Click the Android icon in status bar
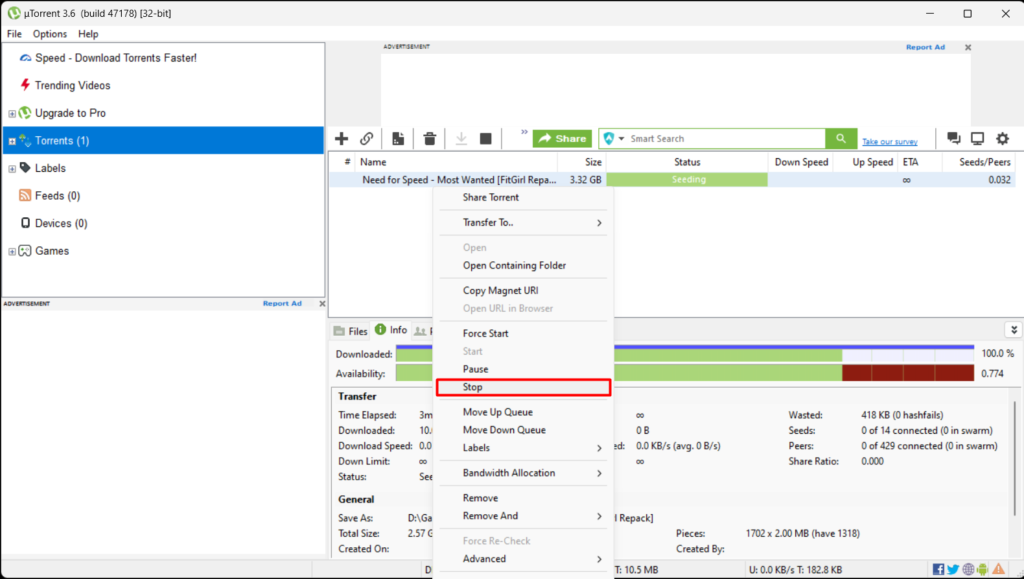This screenshot has height=579, width=1024. click(984, 569)
